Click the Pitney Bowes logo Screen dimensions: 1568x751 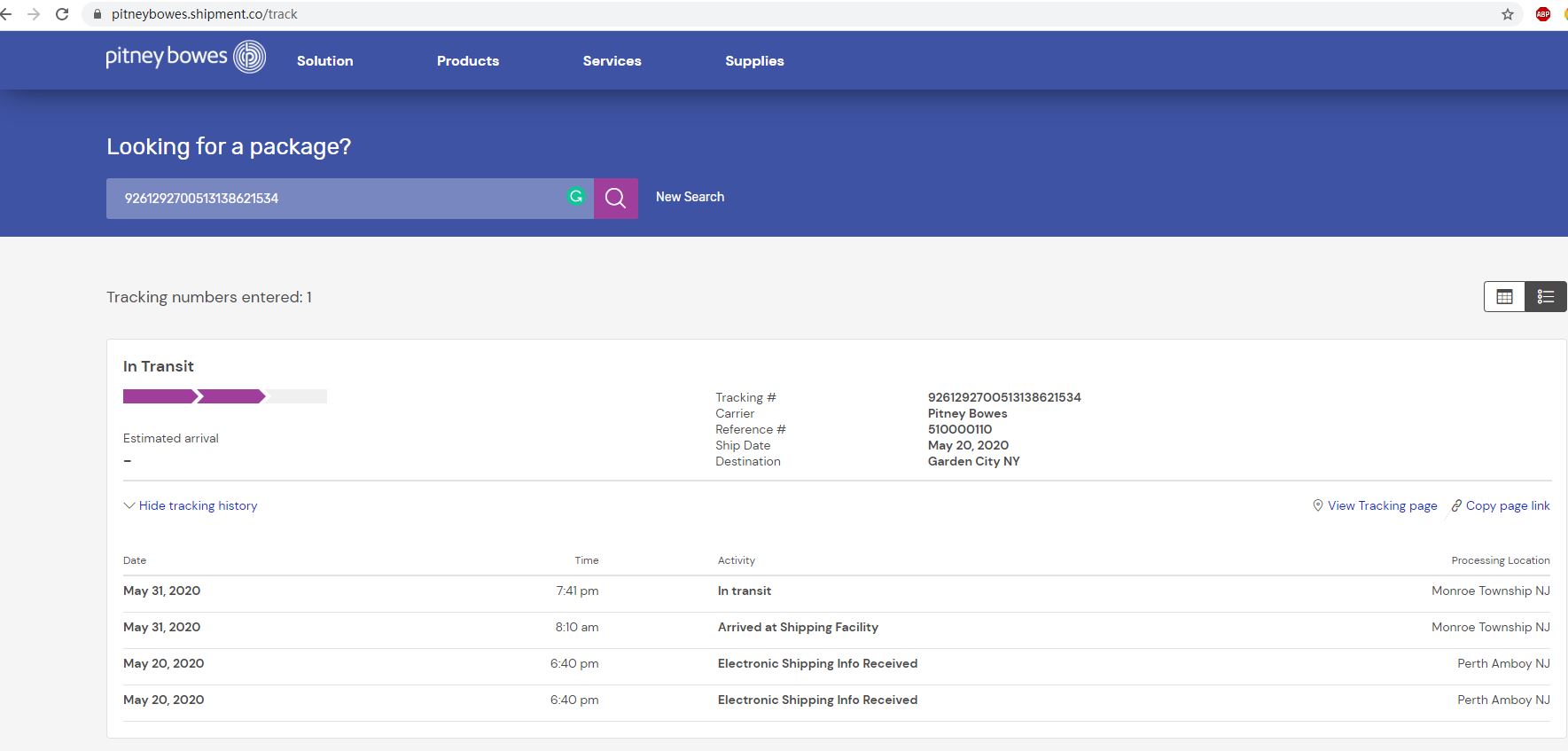point(185,57)
